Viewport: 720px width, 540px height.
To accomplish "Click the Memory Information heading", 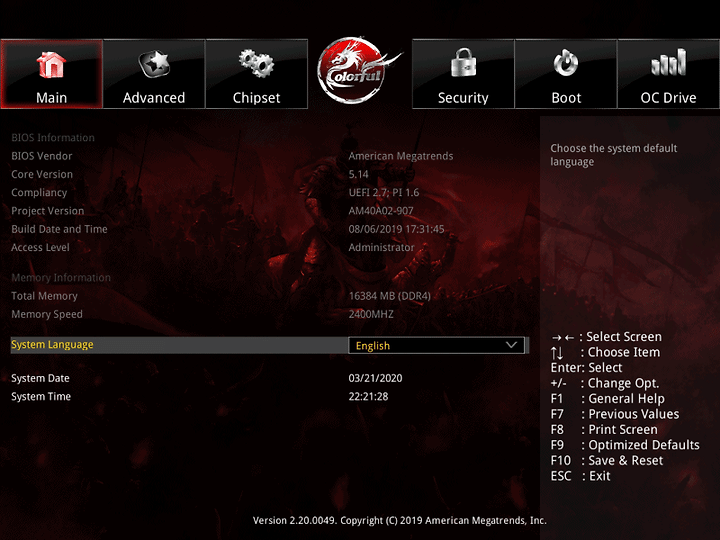I will (x=61, y=278).
